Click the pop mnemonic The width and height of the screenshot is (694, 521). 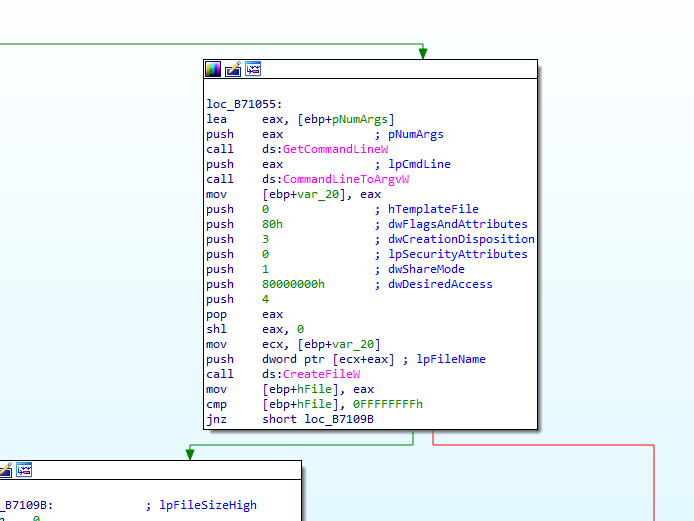point(216,314)
